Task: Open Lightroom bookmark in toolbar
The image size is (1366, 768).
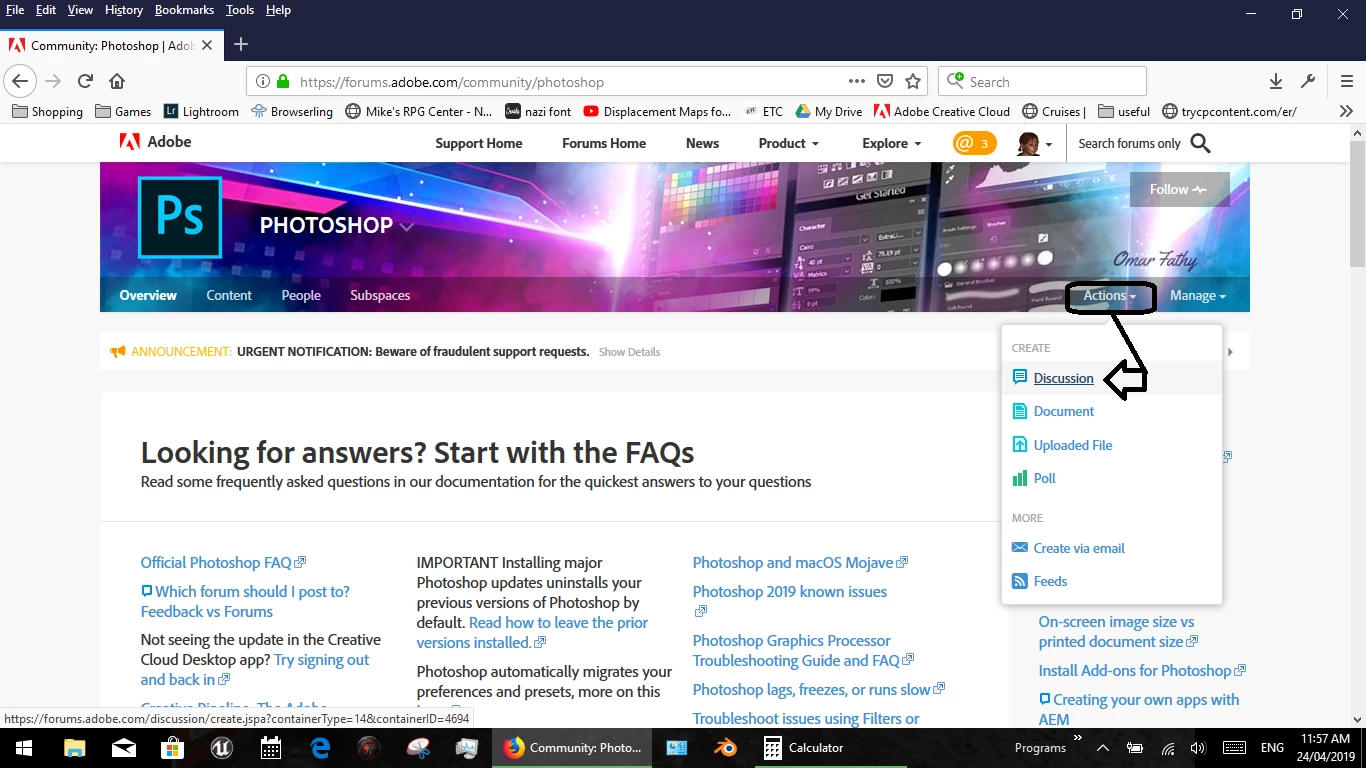Action: point(202,111)
